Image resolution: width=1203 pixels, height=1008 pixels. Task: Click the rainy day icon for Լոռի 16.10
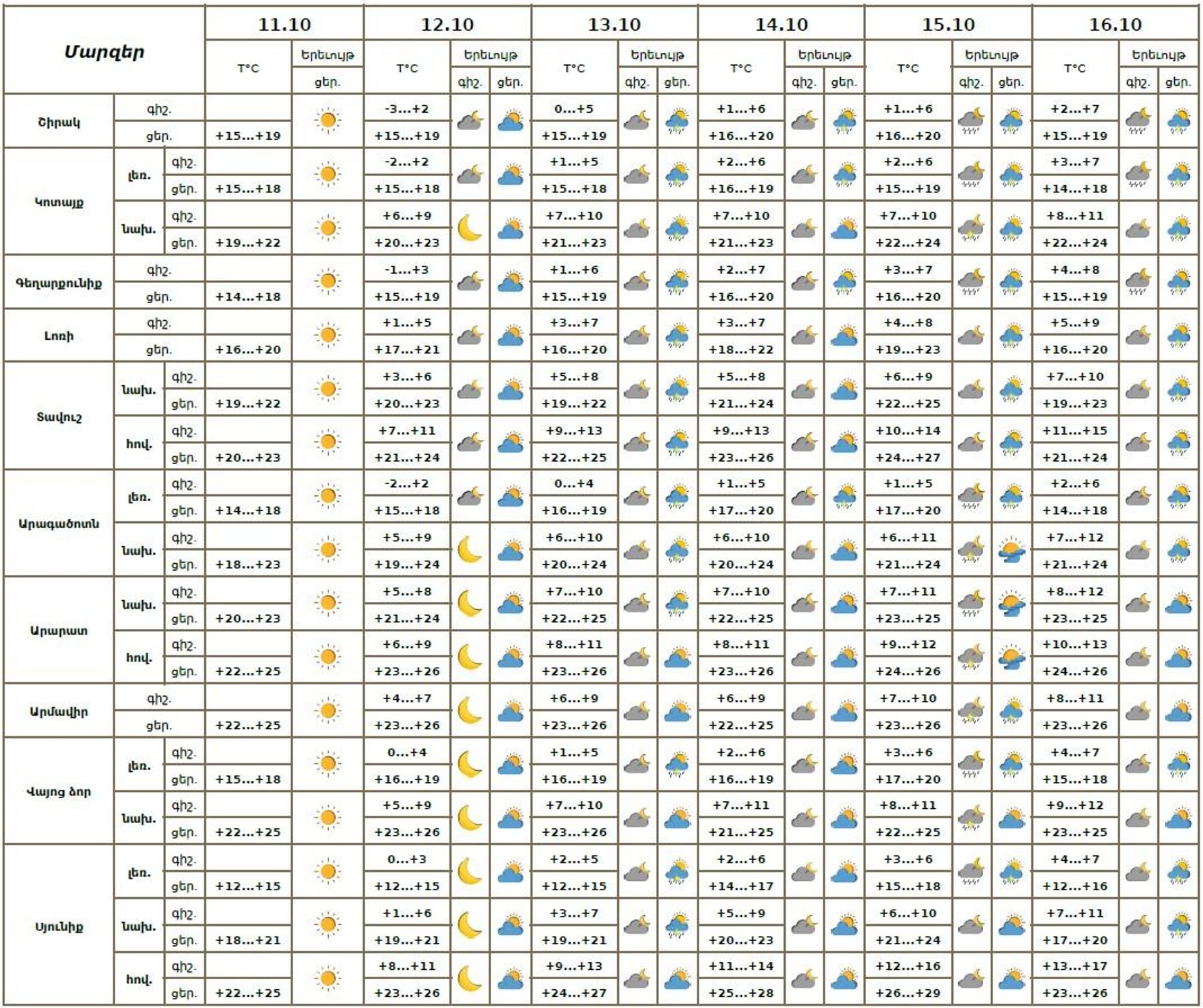tap(1179, 335)
